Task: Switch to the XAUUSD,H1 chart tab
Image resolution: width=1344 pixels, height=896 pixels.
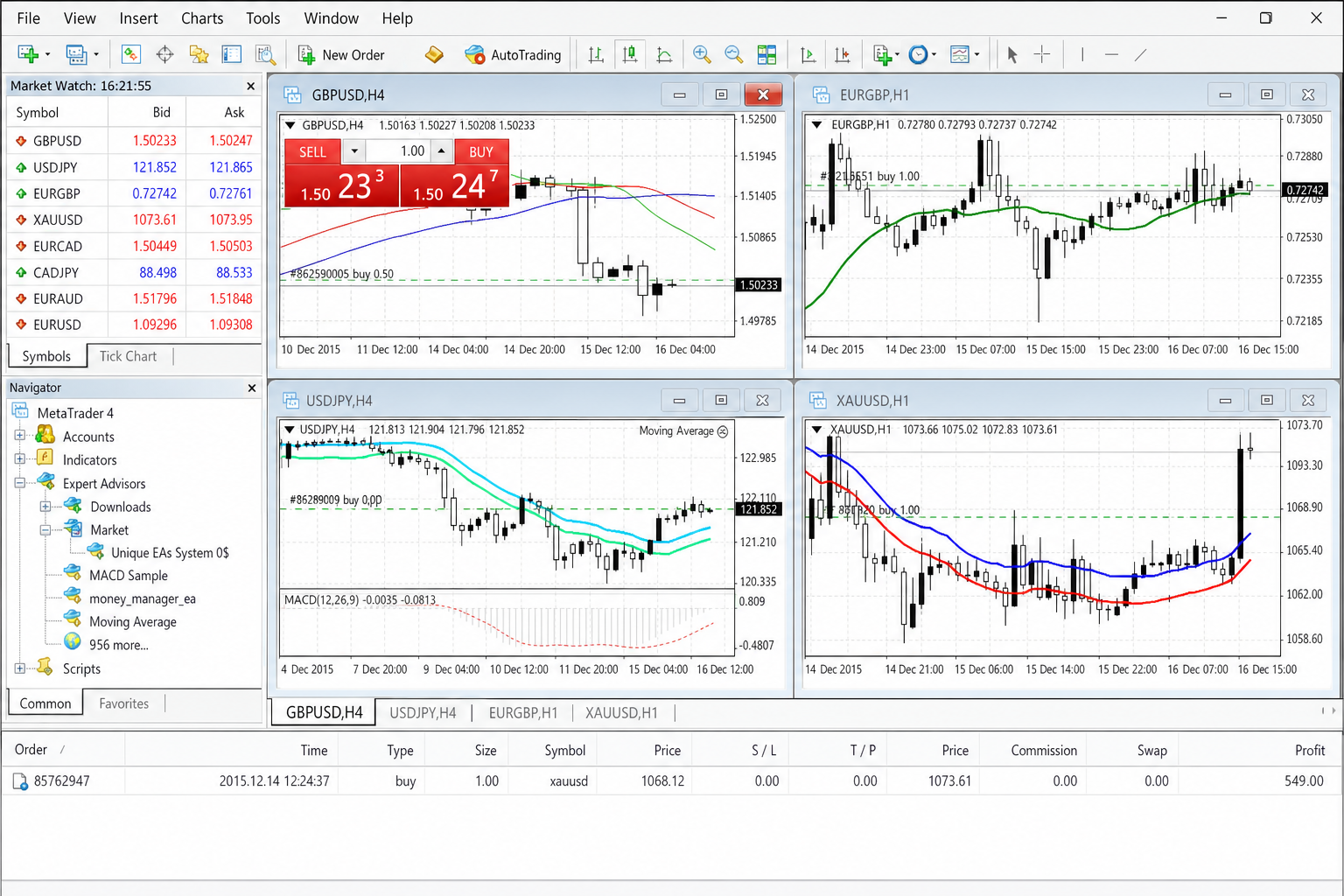Action: coord(621,713)
